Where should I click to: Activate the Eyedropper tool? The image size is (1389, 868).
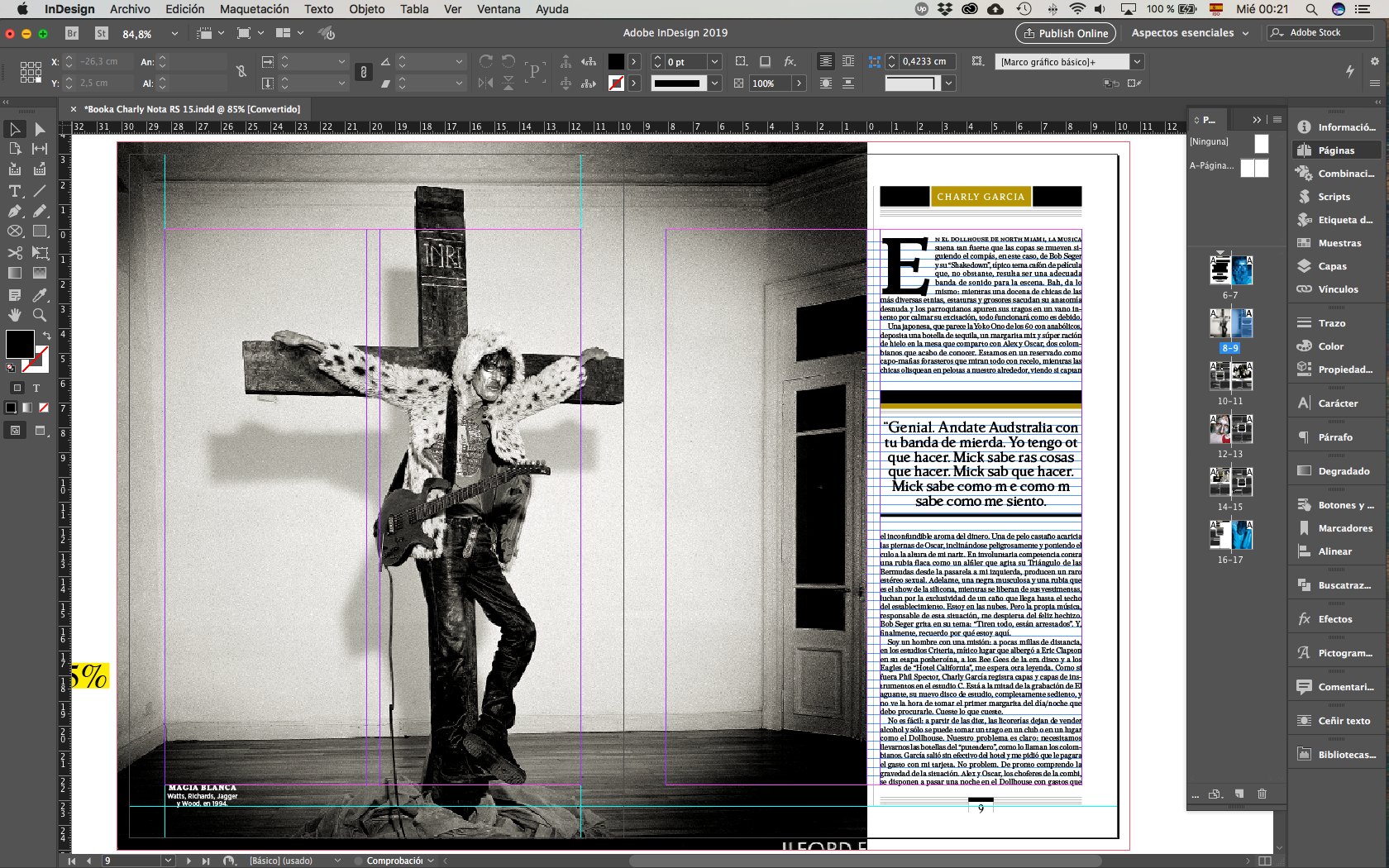click(x=39, y=295)
